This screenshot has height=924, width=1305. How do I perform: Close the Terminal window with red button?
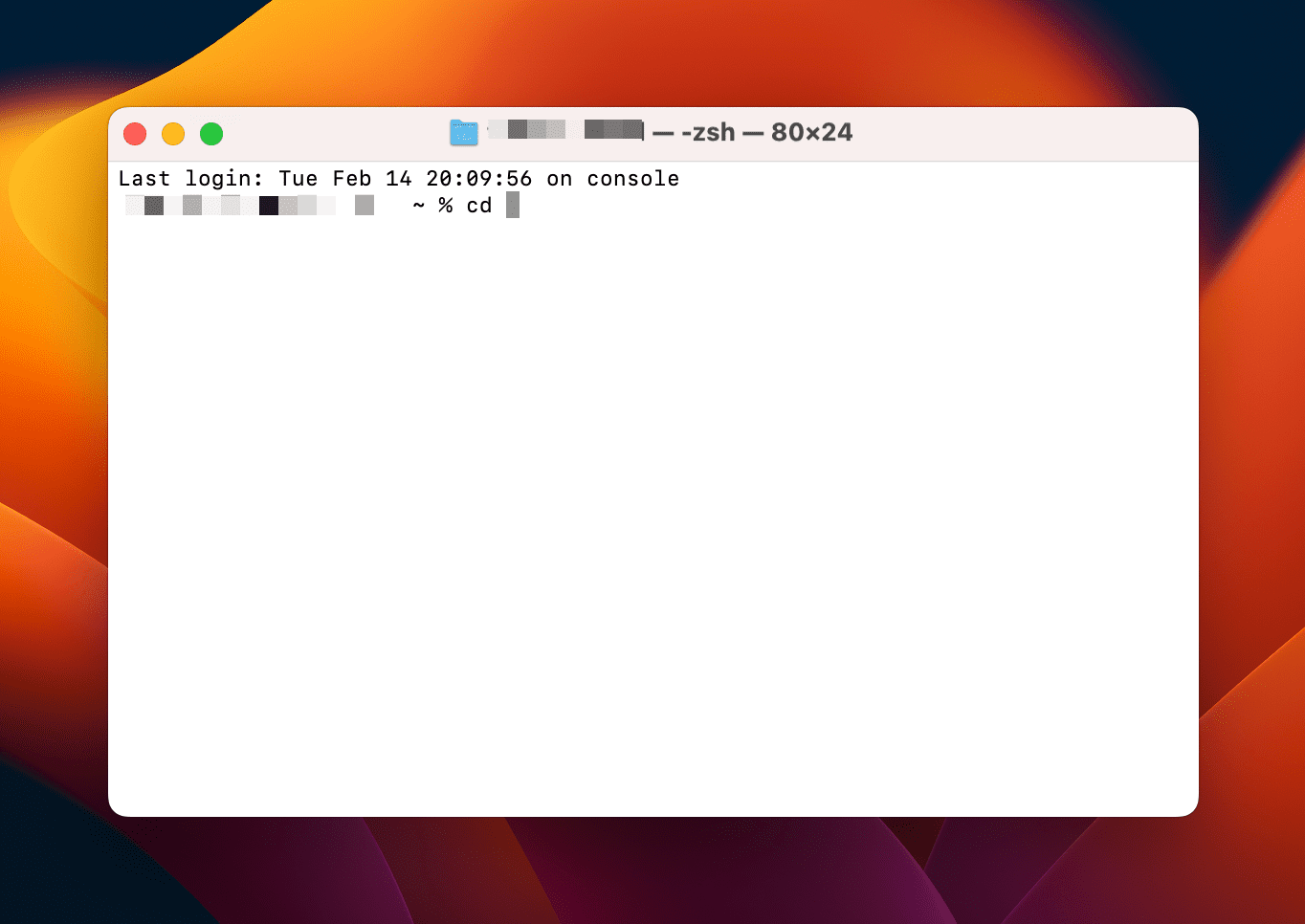pos(135,134)
